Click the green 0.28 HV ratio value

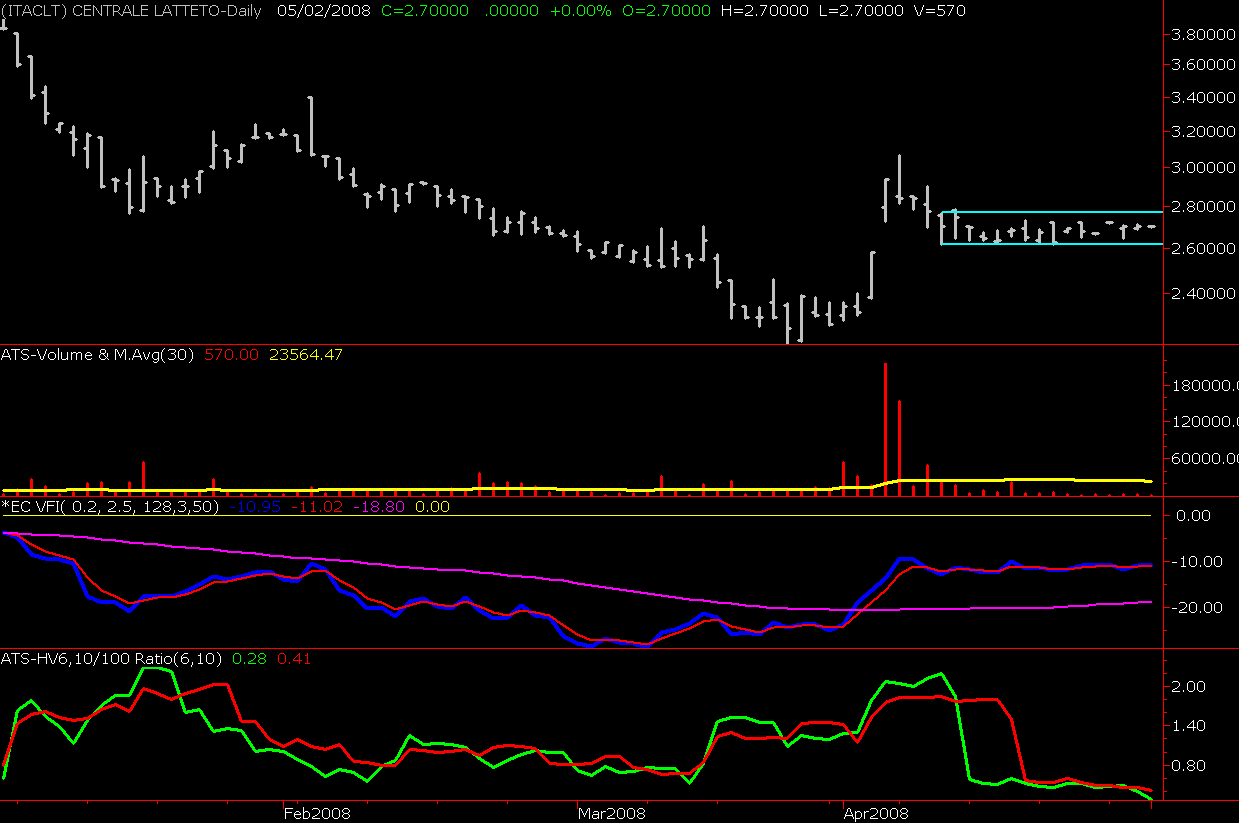click(246, 658)
